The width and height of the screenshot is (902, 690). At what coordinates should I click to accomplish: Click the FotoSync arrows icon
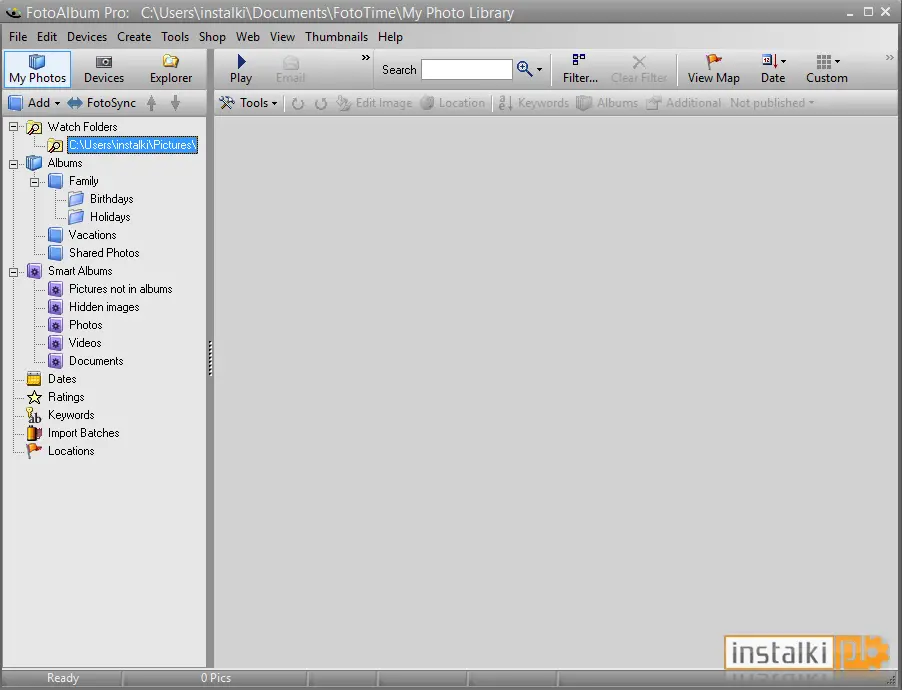[75, 103]
